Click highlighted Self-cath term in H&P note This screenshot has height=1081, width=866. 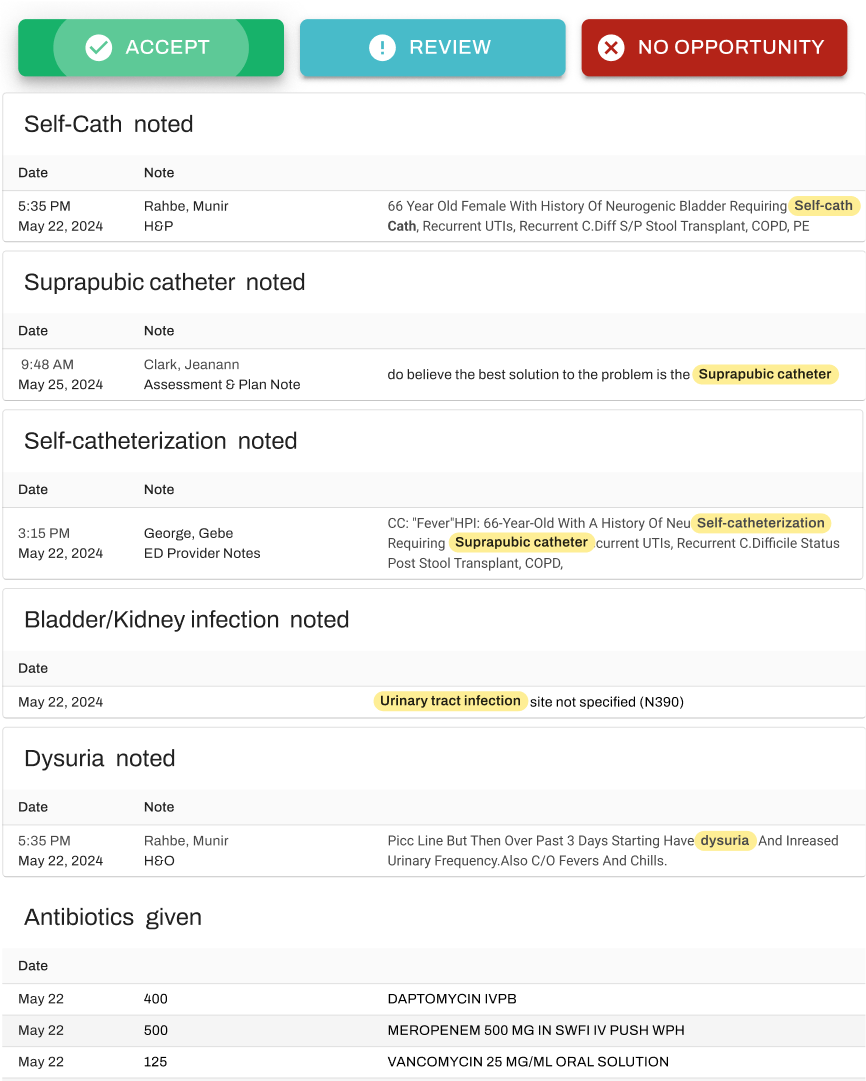pyautogui.click(x=823, y=205)
